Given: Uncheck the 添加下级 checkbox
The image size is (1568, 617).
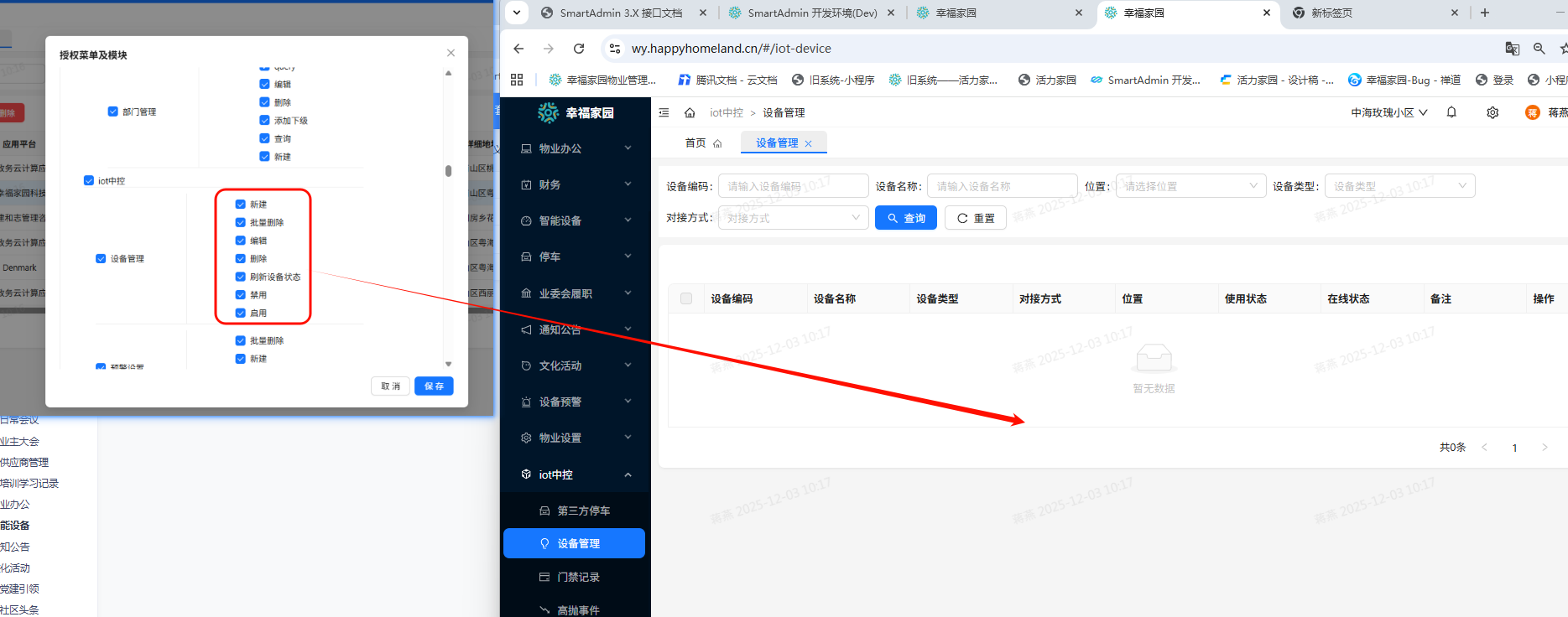Looking at the screenshot, I should click(264, 120).
